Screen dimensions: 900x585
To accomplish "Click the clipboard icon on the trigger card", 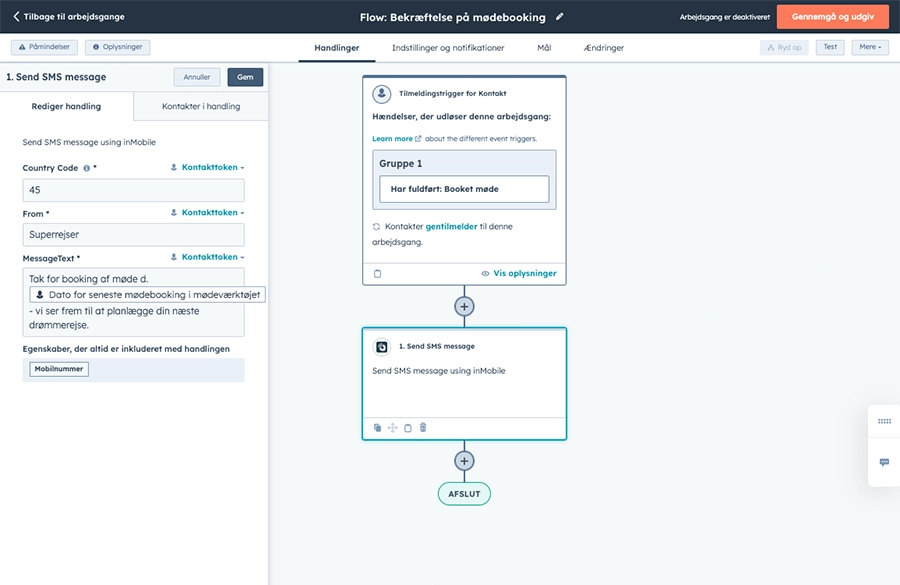I will [x=377, y=272].
